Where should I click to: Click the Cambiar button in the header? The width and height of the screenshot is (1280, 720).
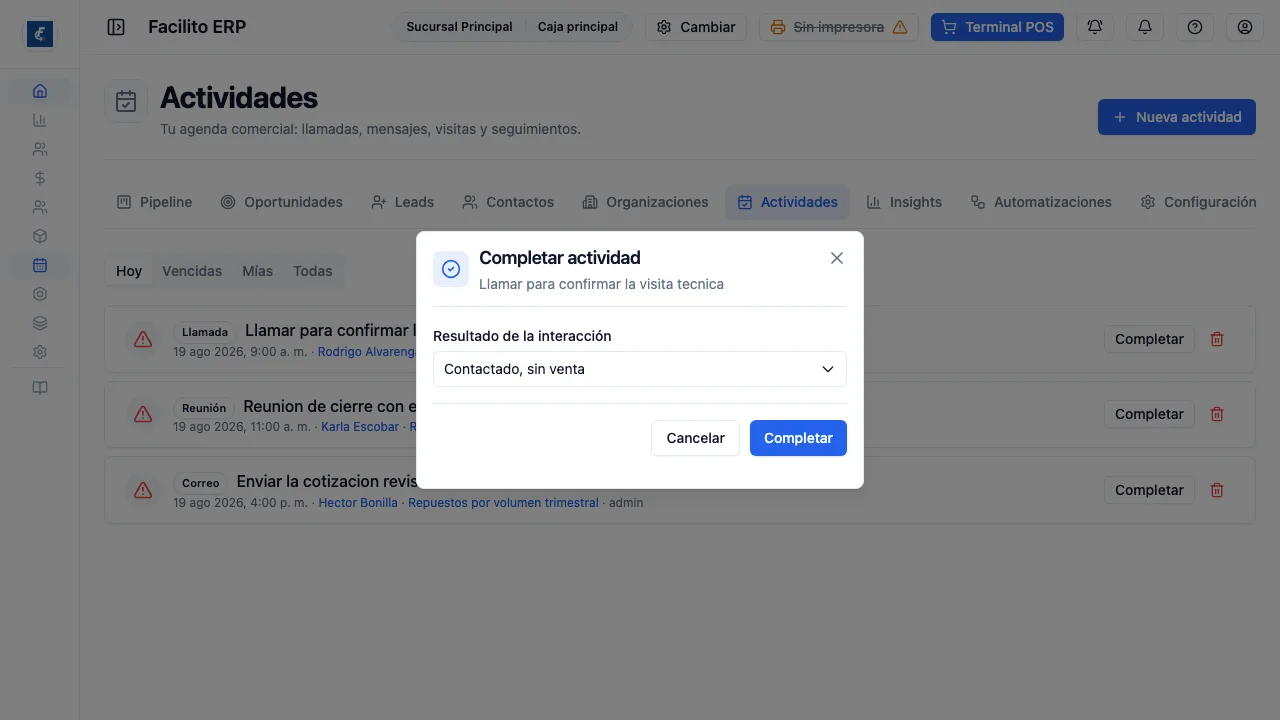[696, 27]
